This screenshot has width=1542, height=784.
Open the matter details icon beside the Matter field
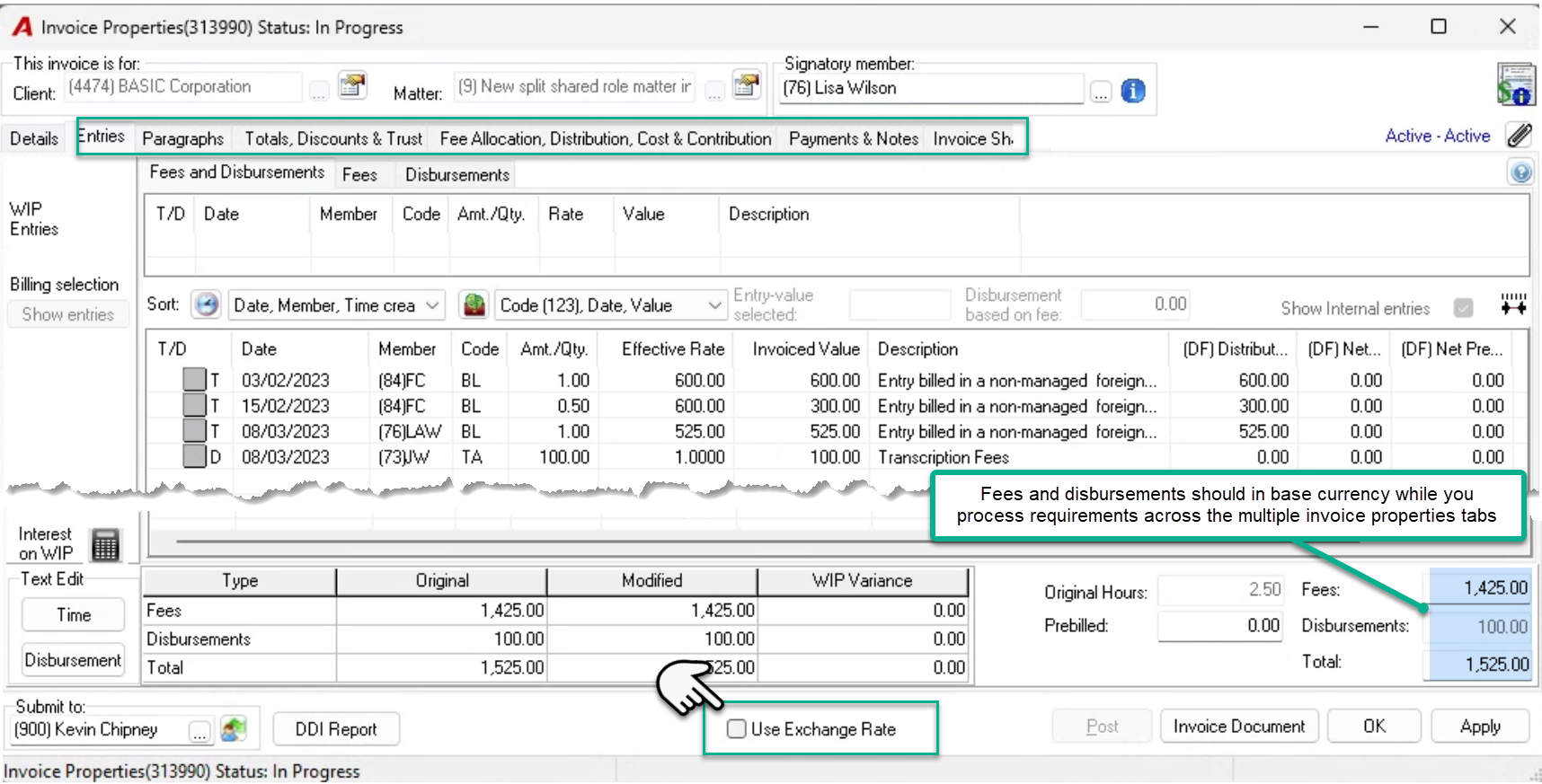tap(746, 85)
